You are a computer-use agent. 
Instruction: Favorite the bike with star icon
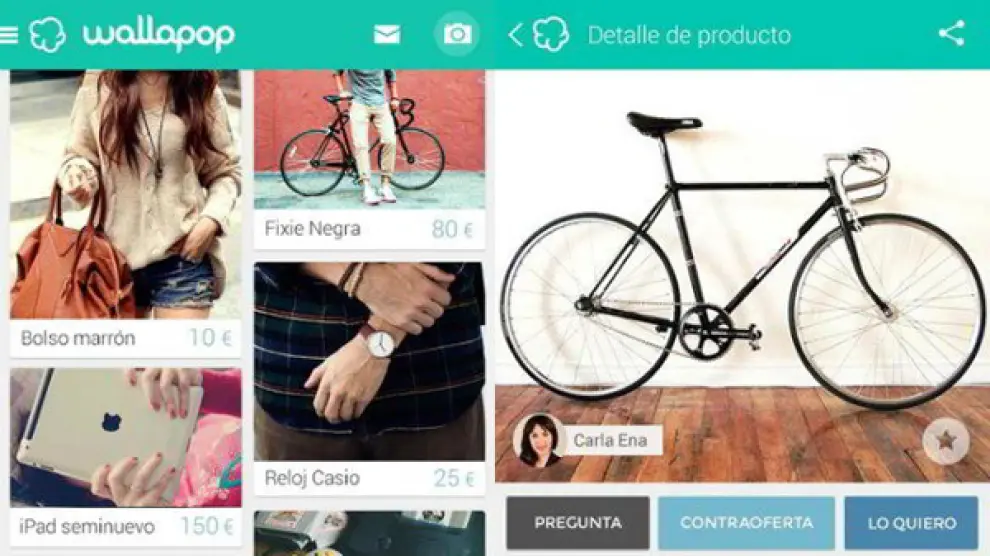click(945, 441)
